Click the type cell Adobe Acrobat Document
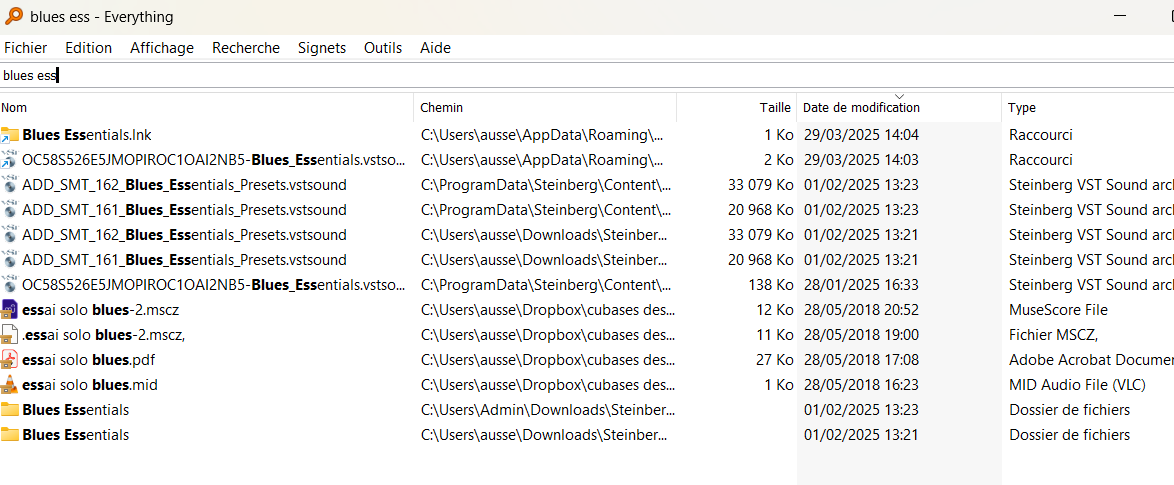 click(1091, 360)
